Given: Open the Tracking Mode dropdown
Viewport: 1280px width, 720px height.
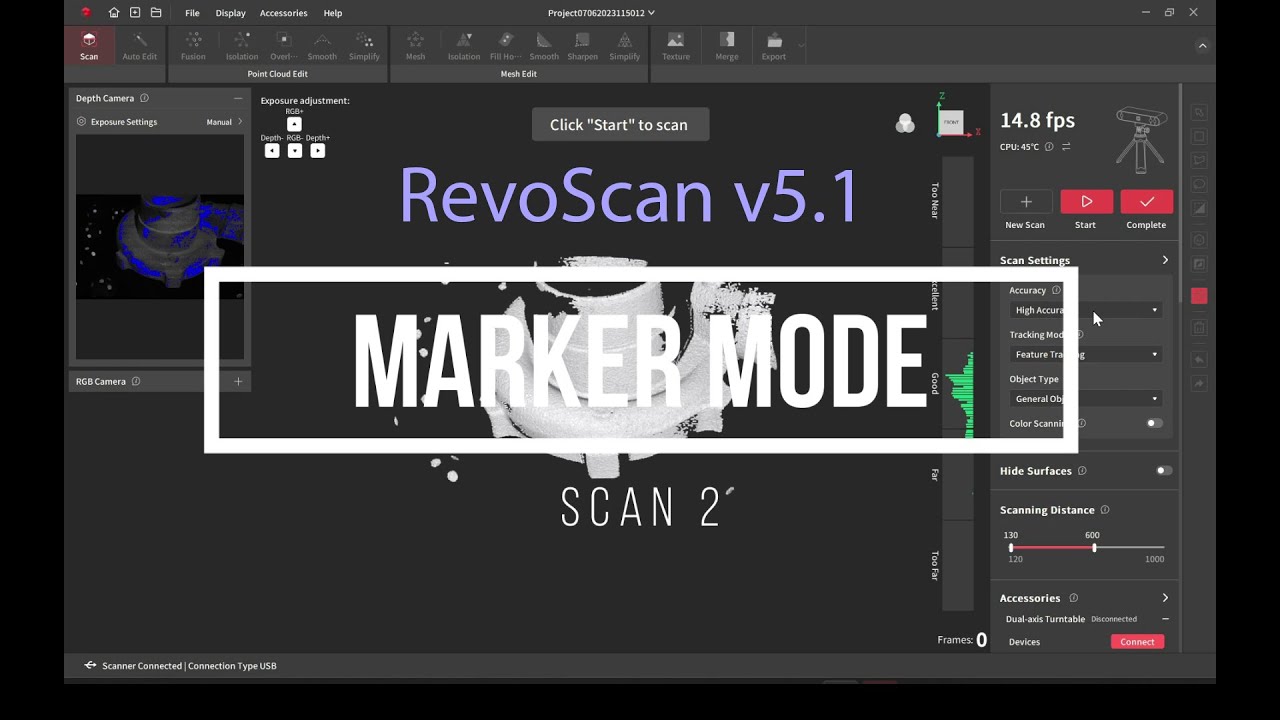Looking at the screenshot, I should pos(1086,354).
